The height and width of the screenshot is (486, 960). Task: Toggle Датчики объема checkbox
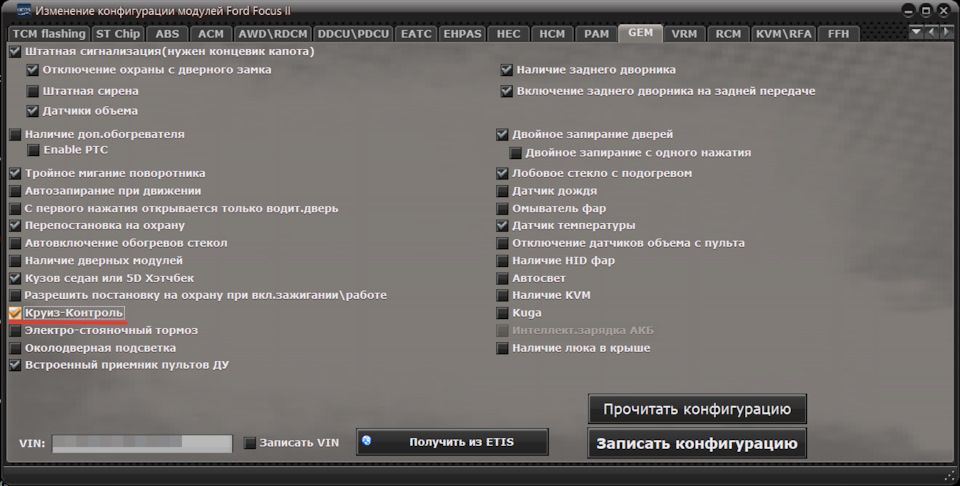click(32, 111)
